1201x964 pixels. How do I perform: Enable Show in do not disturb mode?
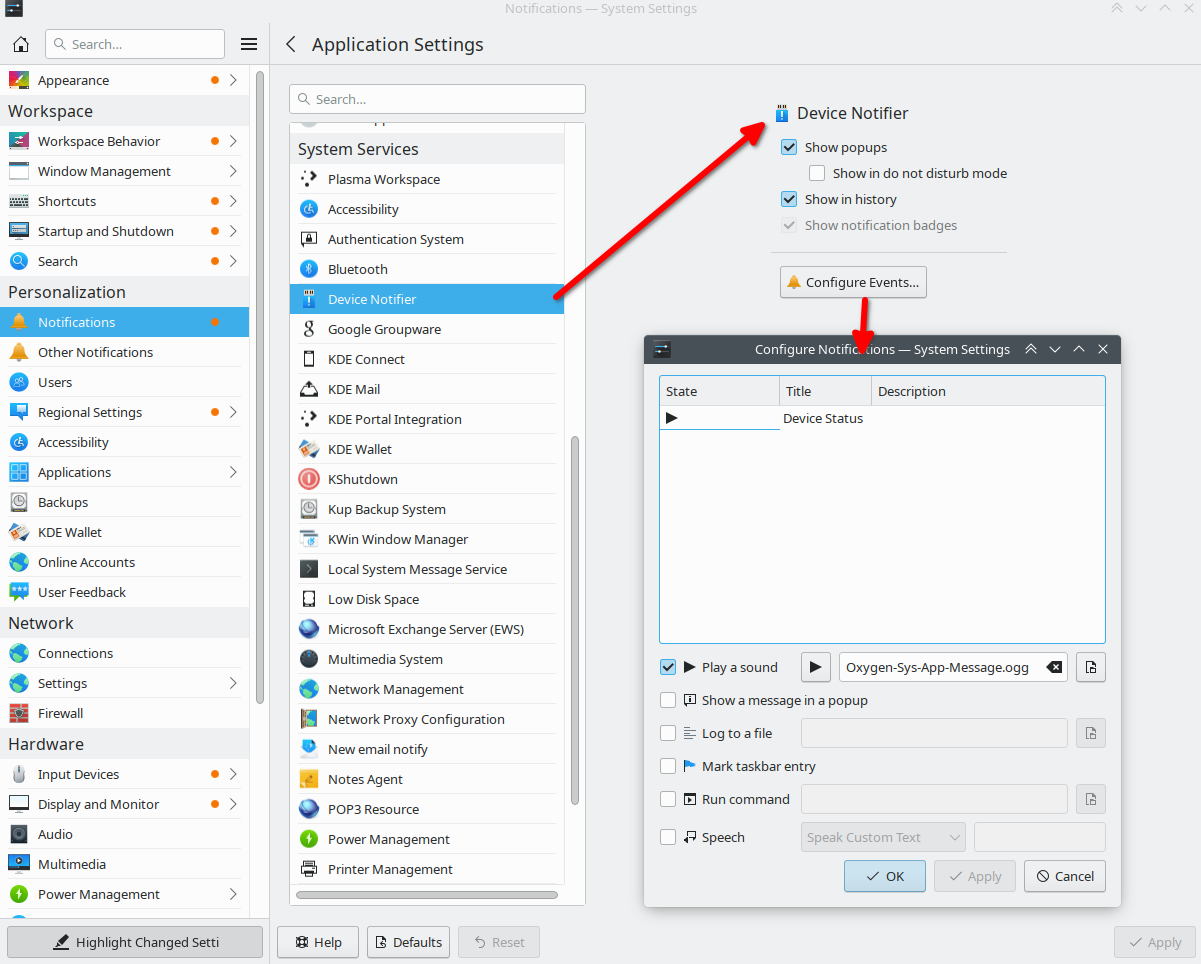[817, 173]
